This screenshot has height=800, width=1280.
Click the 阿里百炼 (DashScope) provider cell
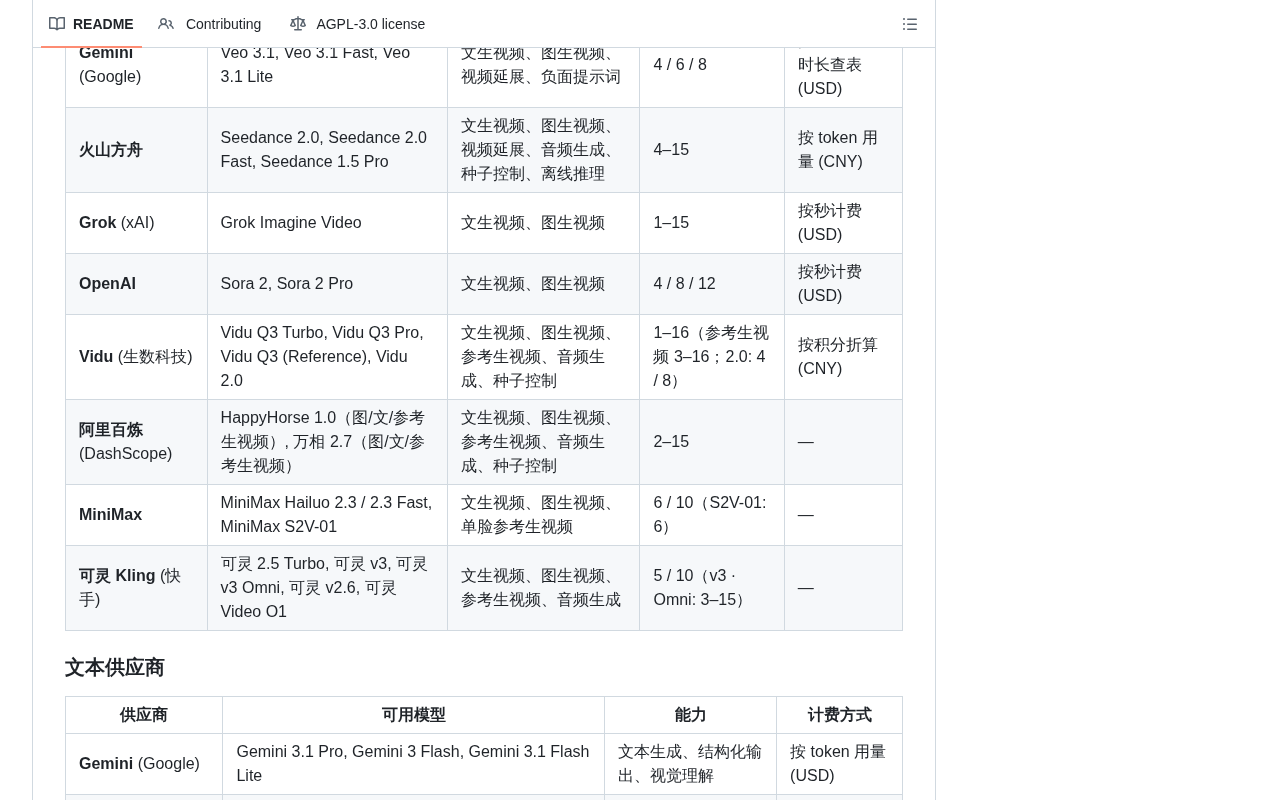coord(136,442)
